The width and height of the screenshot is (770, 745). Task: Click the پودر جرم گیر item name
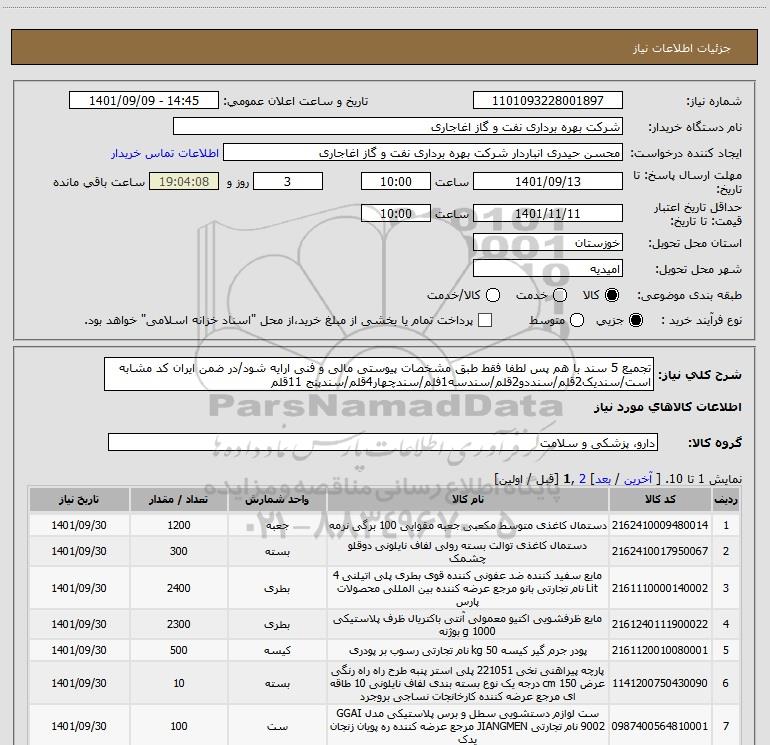tap(468, 650)
